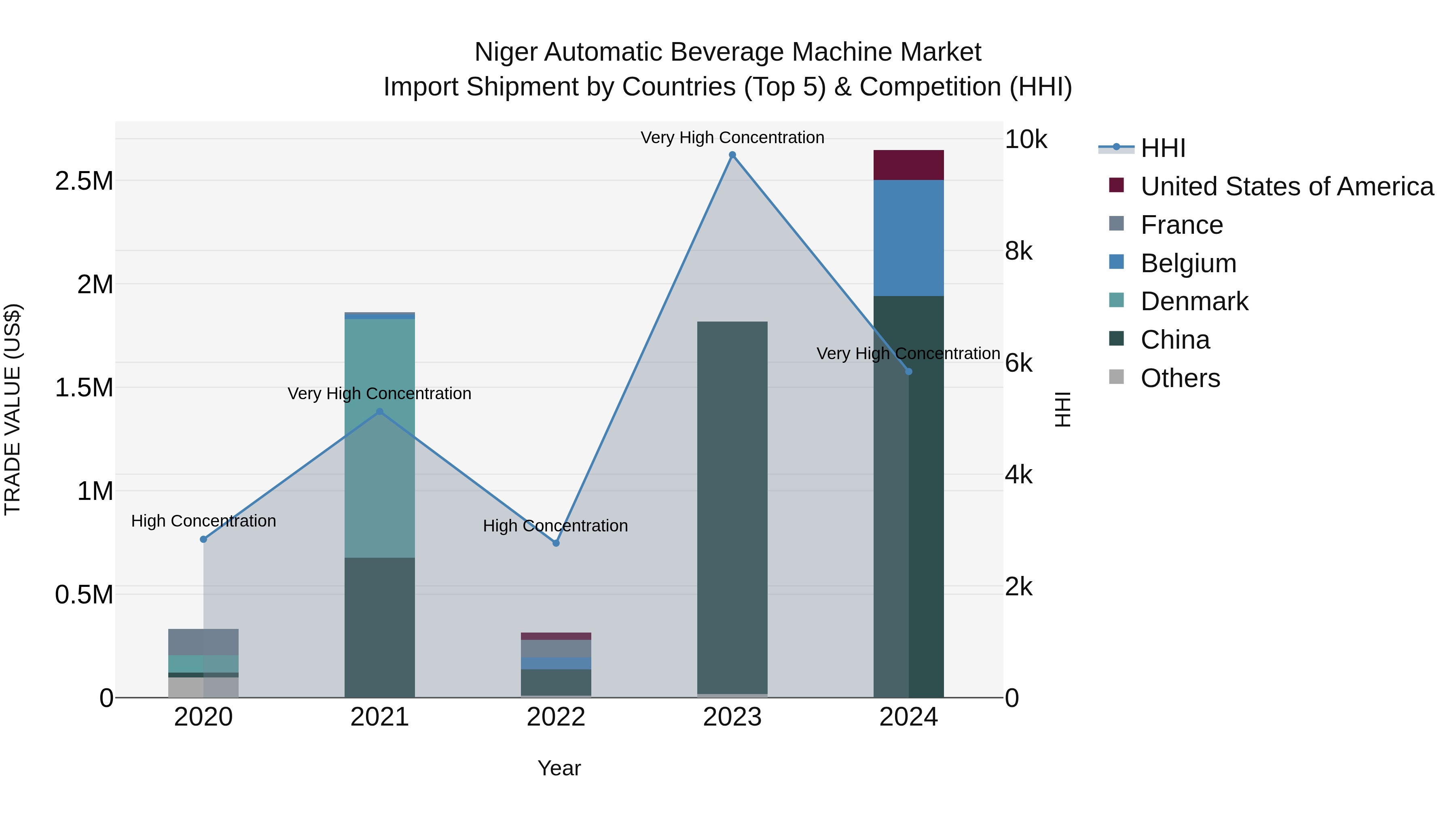1456x819 pixels.
Task: Click the 1.5M y-axis tick label
Action: tap(84, 388)
